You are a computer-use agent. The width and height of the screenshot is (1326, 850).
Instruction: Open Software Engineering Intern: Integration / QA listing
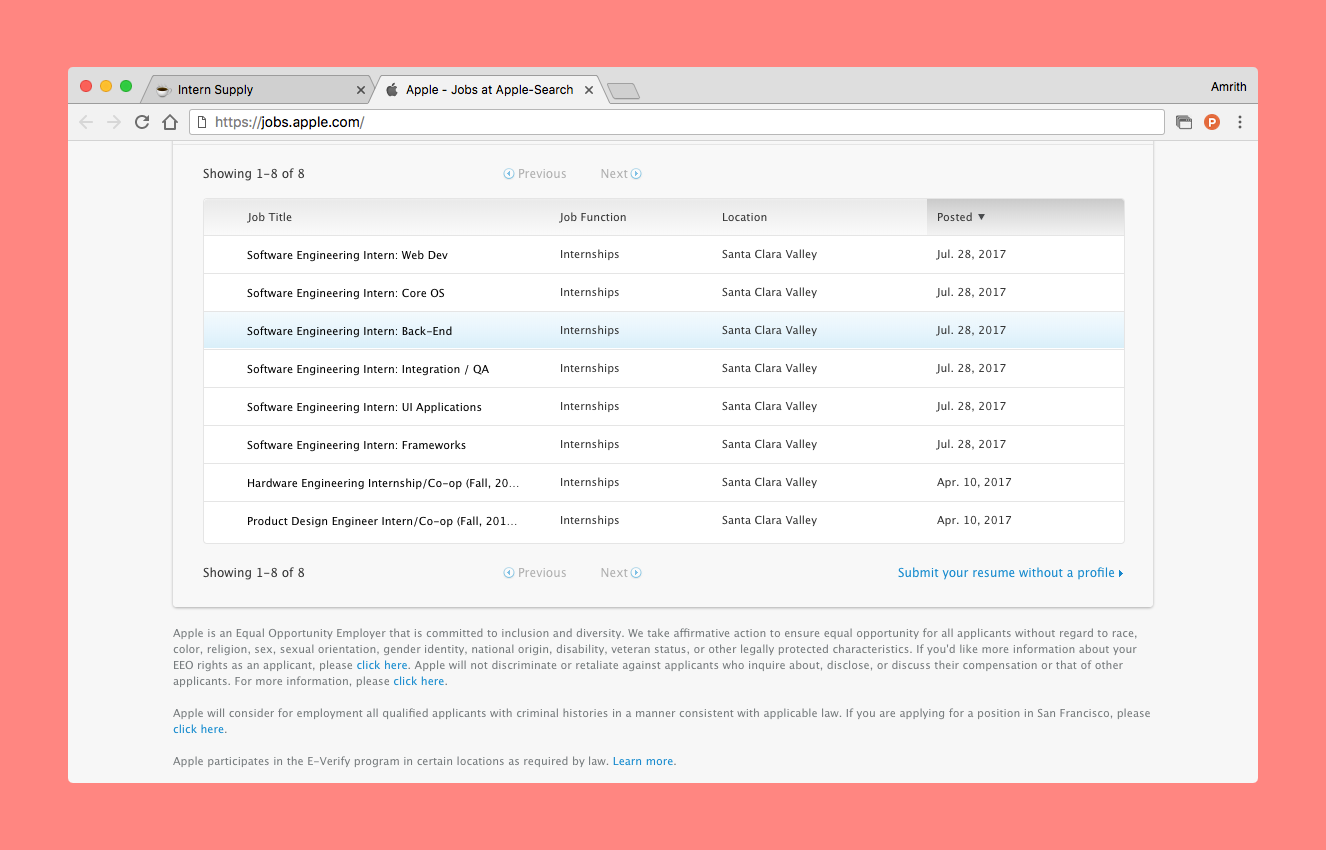[x=368, y=369]
